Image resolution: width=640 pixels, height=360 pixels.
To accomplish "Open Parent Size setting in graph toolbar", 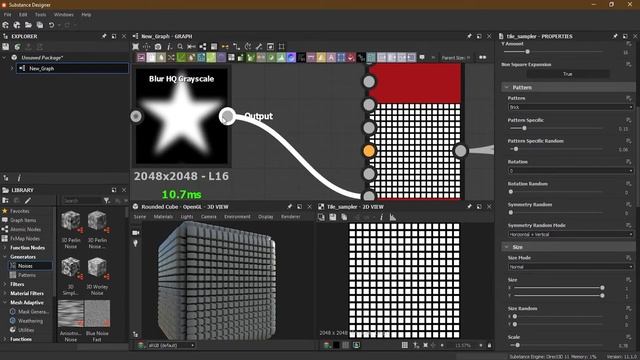I will tap(456, 58).
